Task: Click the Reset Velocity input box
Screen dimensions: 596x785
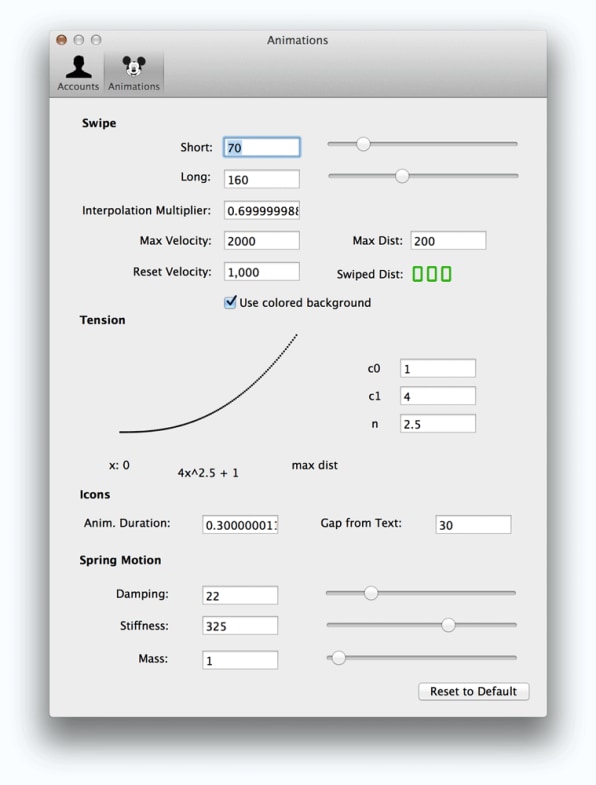Action: (261, 272)
